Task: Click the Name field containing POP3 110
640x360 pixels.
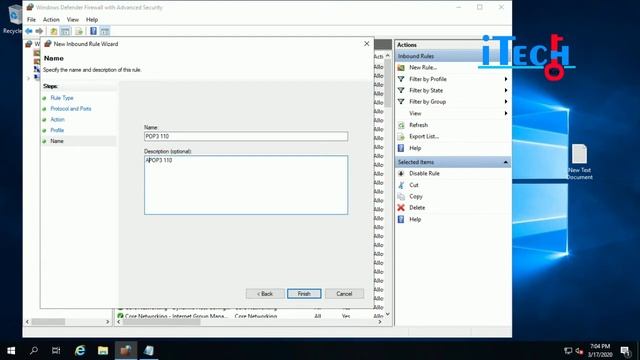Action: [246, 136]
